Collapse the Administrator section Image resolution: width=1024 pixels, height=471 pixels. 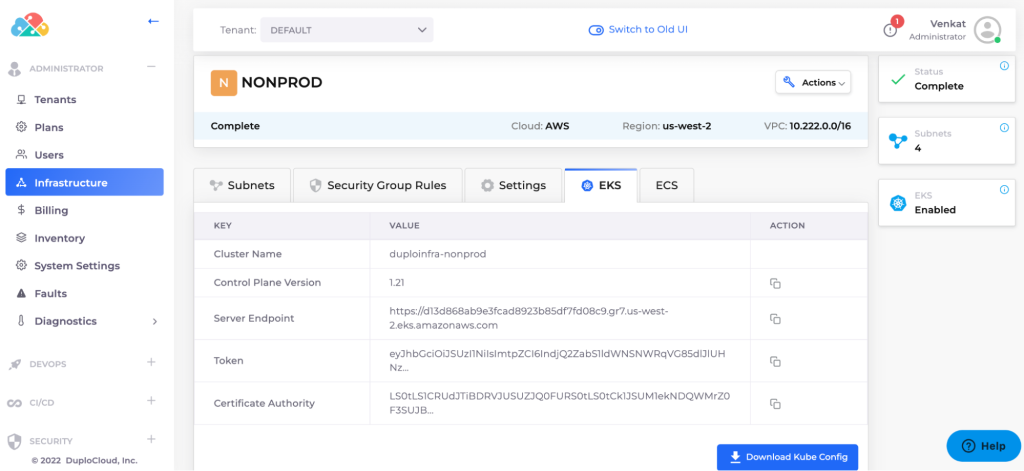(x=151, y=68)
